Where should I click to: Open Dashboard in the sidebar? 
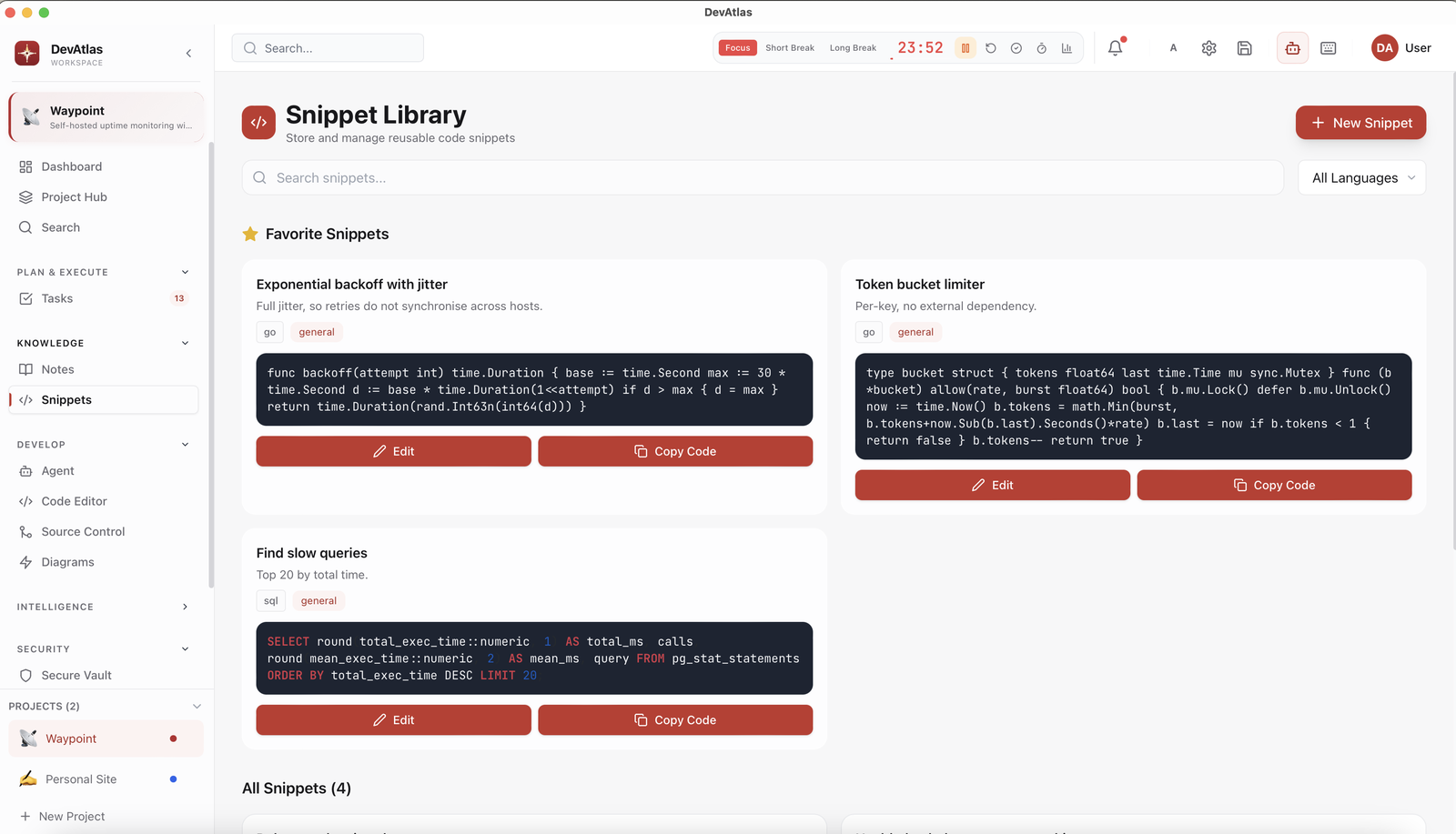104,166
